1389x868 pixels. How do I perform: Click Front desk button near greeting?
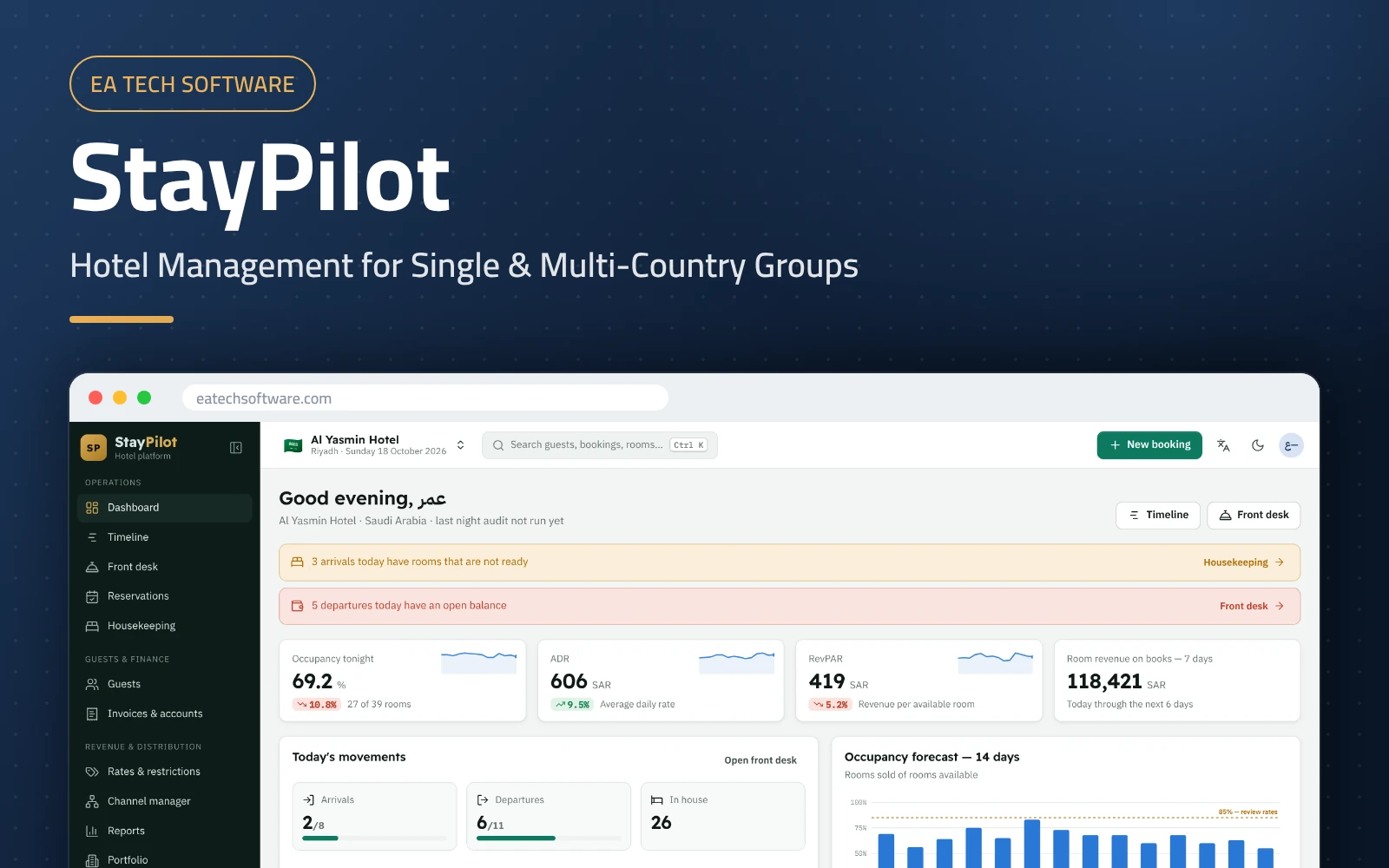pos(1254,516)
